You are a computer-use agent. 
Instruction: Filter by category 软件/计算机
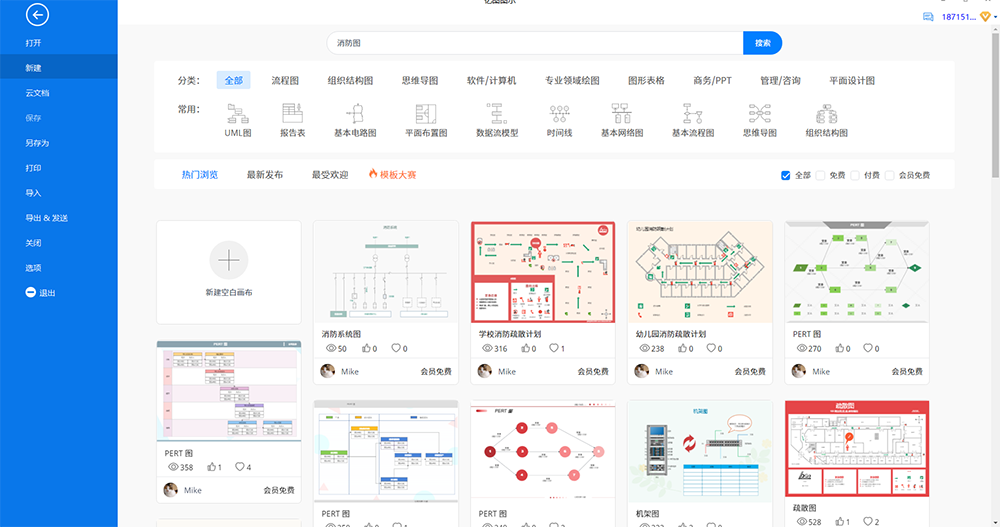click(492, 80)
